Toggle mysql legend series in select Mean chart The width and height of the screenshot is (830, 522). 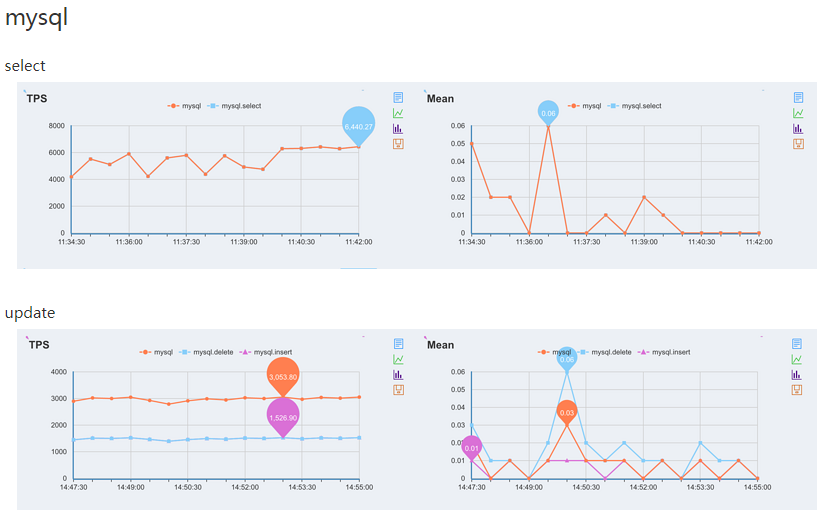pos(584,106)
